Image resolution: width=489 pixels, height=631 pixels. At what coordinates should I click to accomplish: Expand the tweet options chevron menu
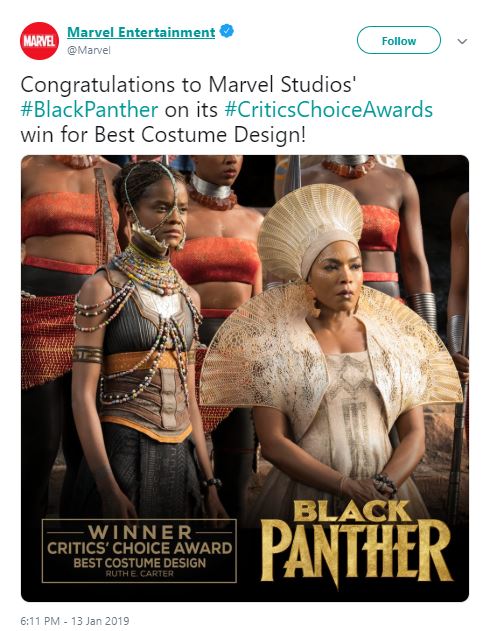tap(462, 41)
